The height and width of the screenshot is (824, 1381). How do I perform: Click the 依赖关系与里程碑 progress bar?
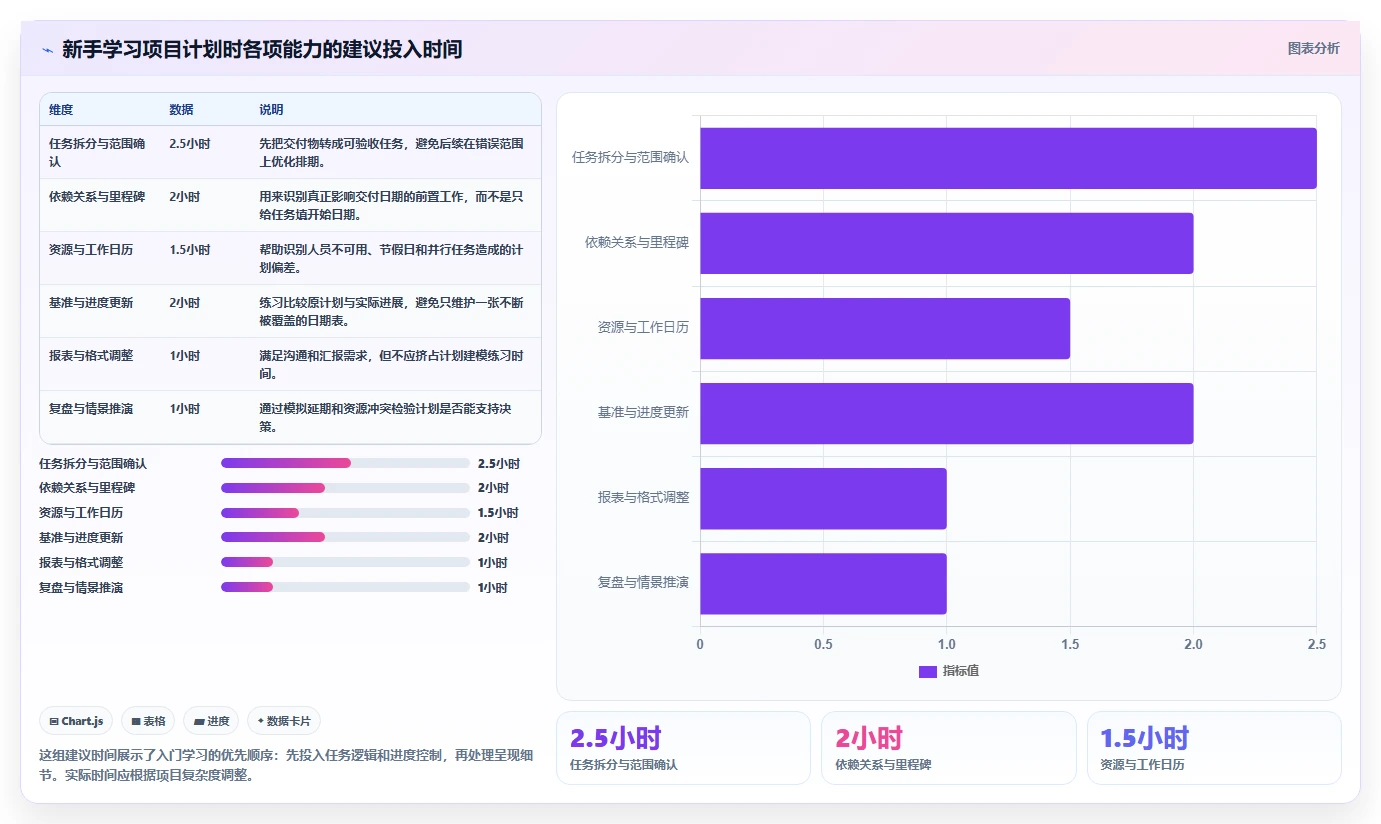(x=345, y=488)
